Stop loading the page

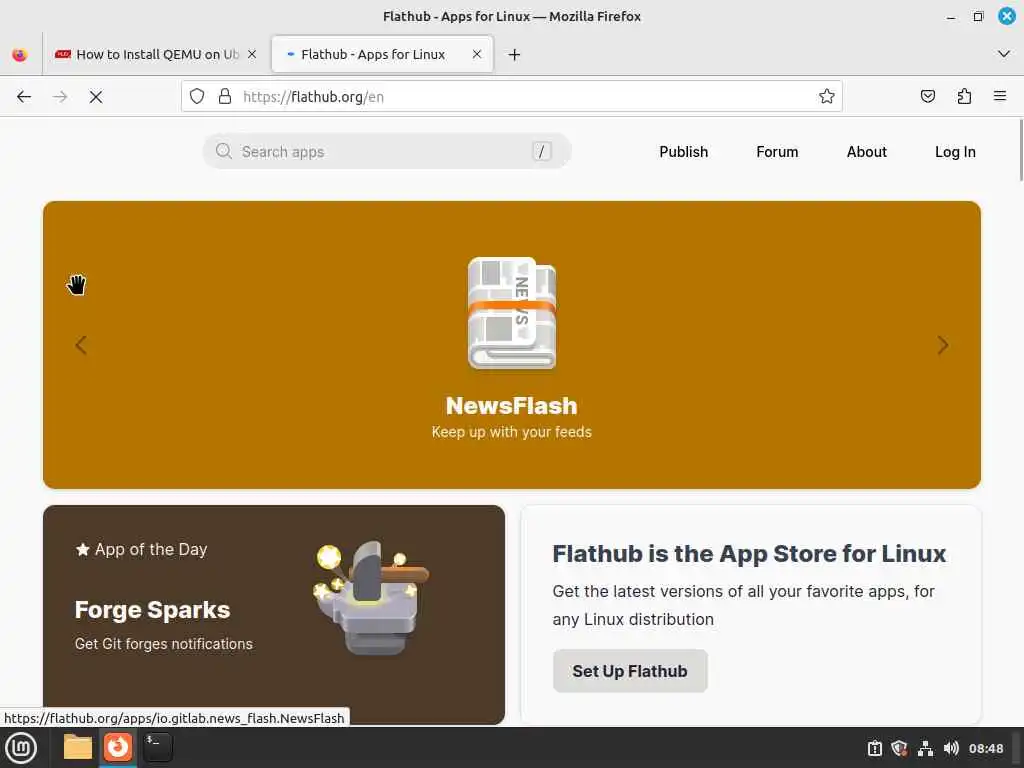point(96,97)
